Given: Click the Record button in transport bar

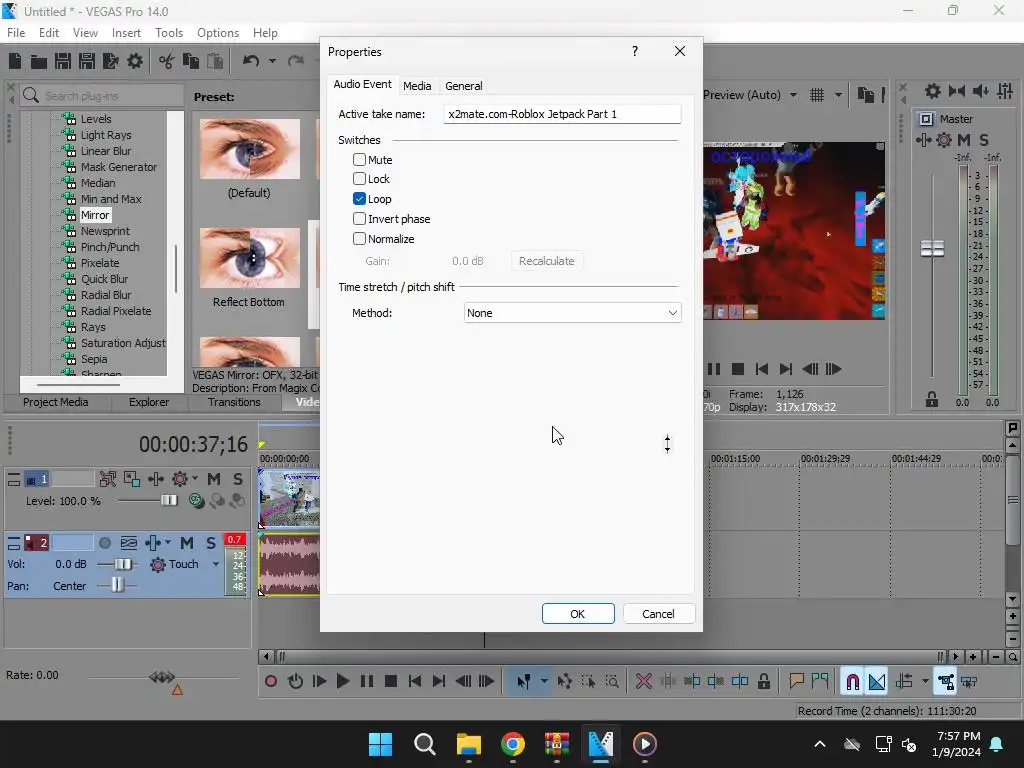Looking at the screenshot, I should pos(270,681).
